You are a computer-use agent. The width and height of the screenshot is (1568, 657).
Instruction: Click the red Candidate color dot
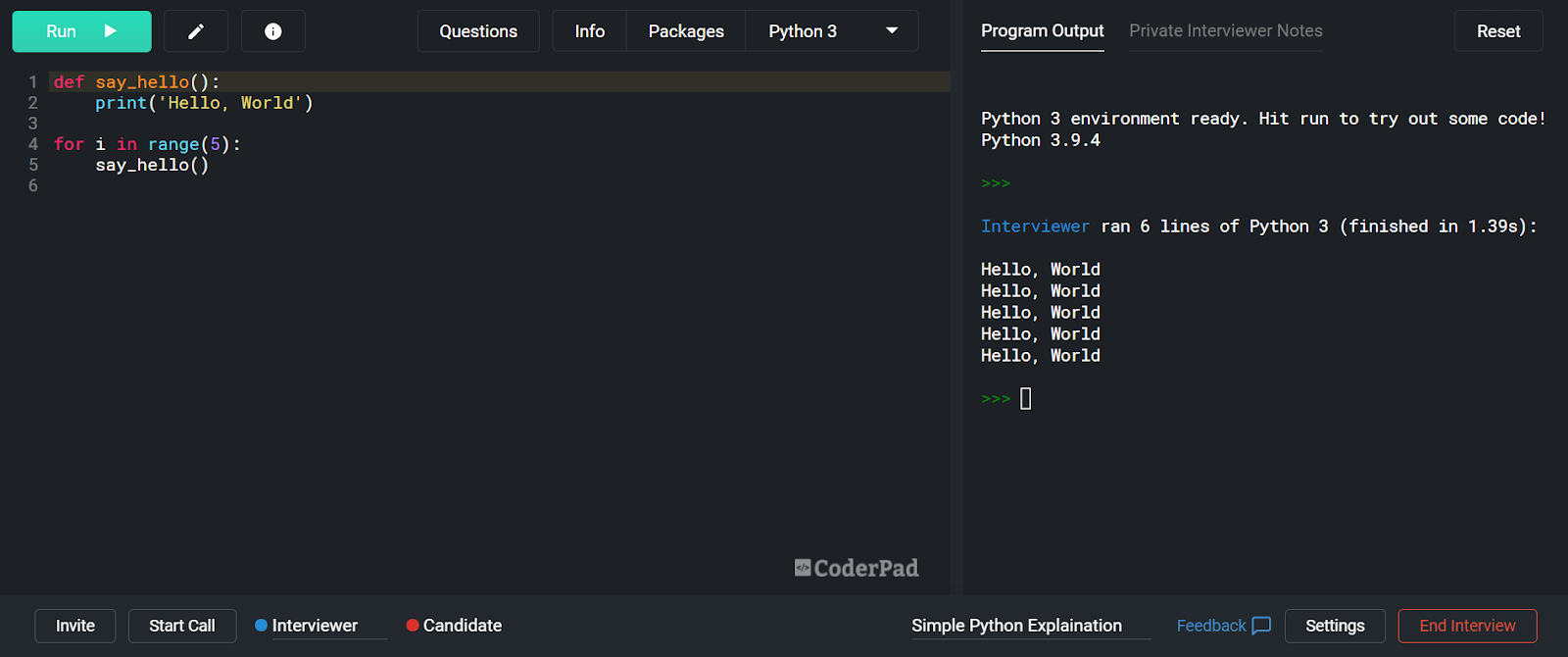click(x=413, y=626)
